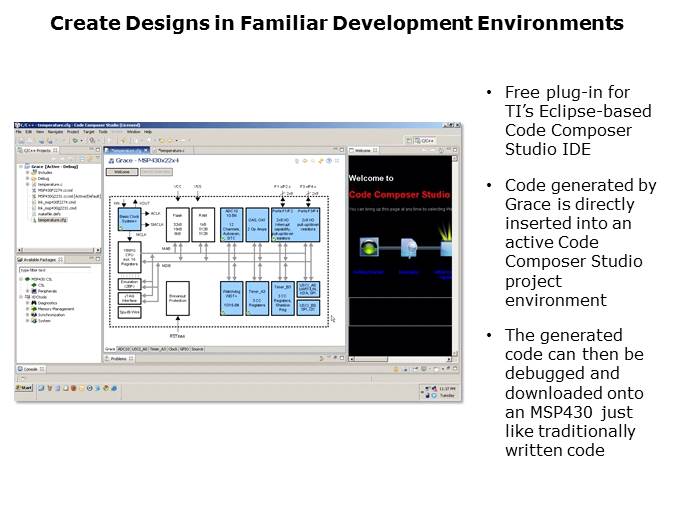Select the ADC10 block in diagram
Image resolution: width=674 pixels, height=506 pixels.
click(231, 224)
